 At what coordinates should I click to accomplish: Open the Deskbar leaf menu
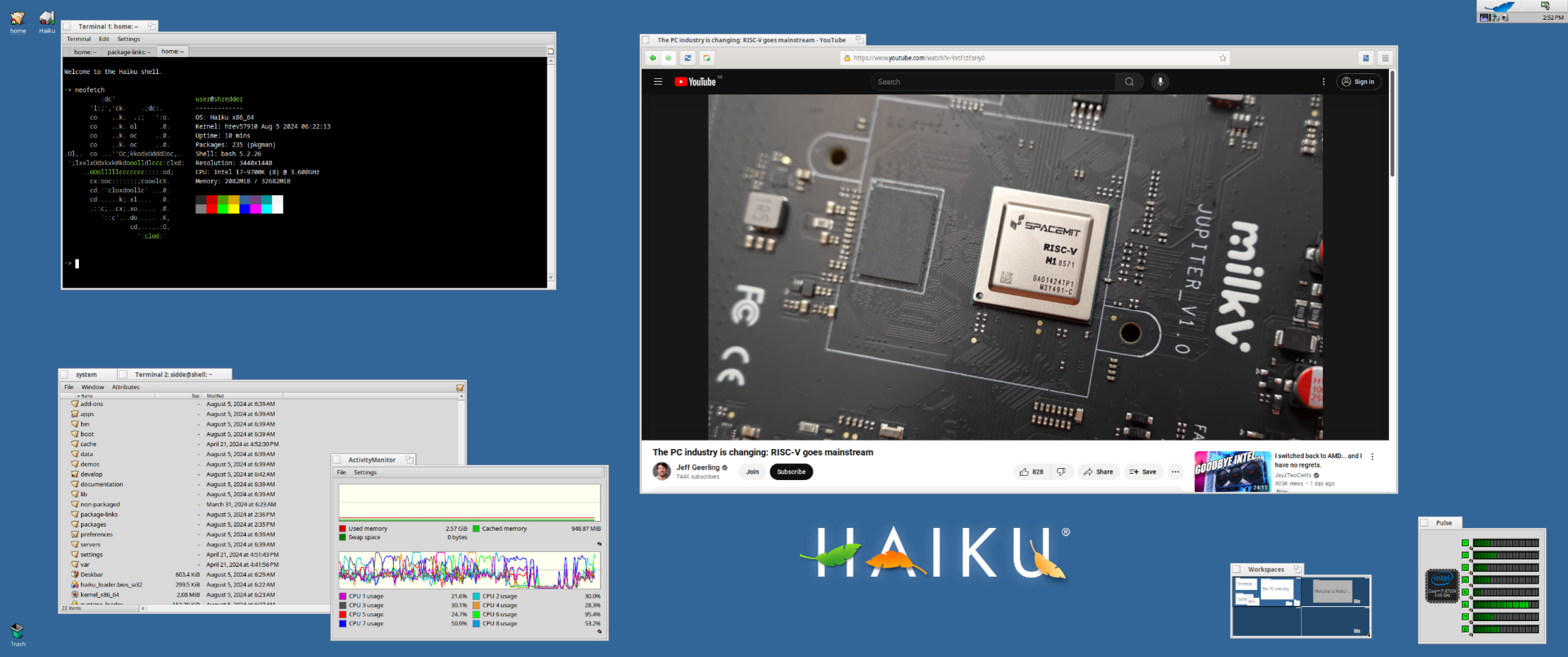click(x=1500, y=6)
